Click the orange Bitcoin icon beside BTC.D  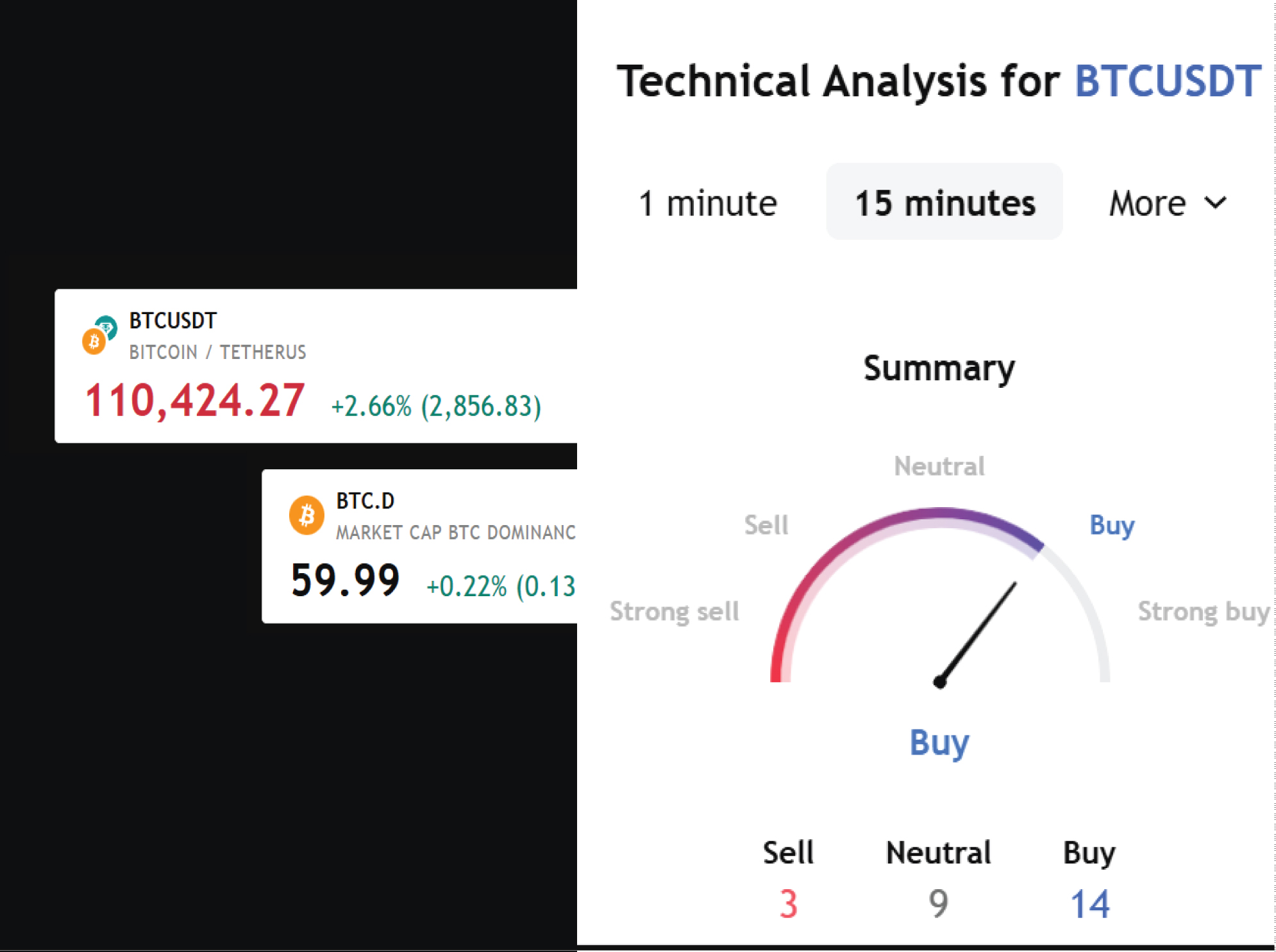306,515
